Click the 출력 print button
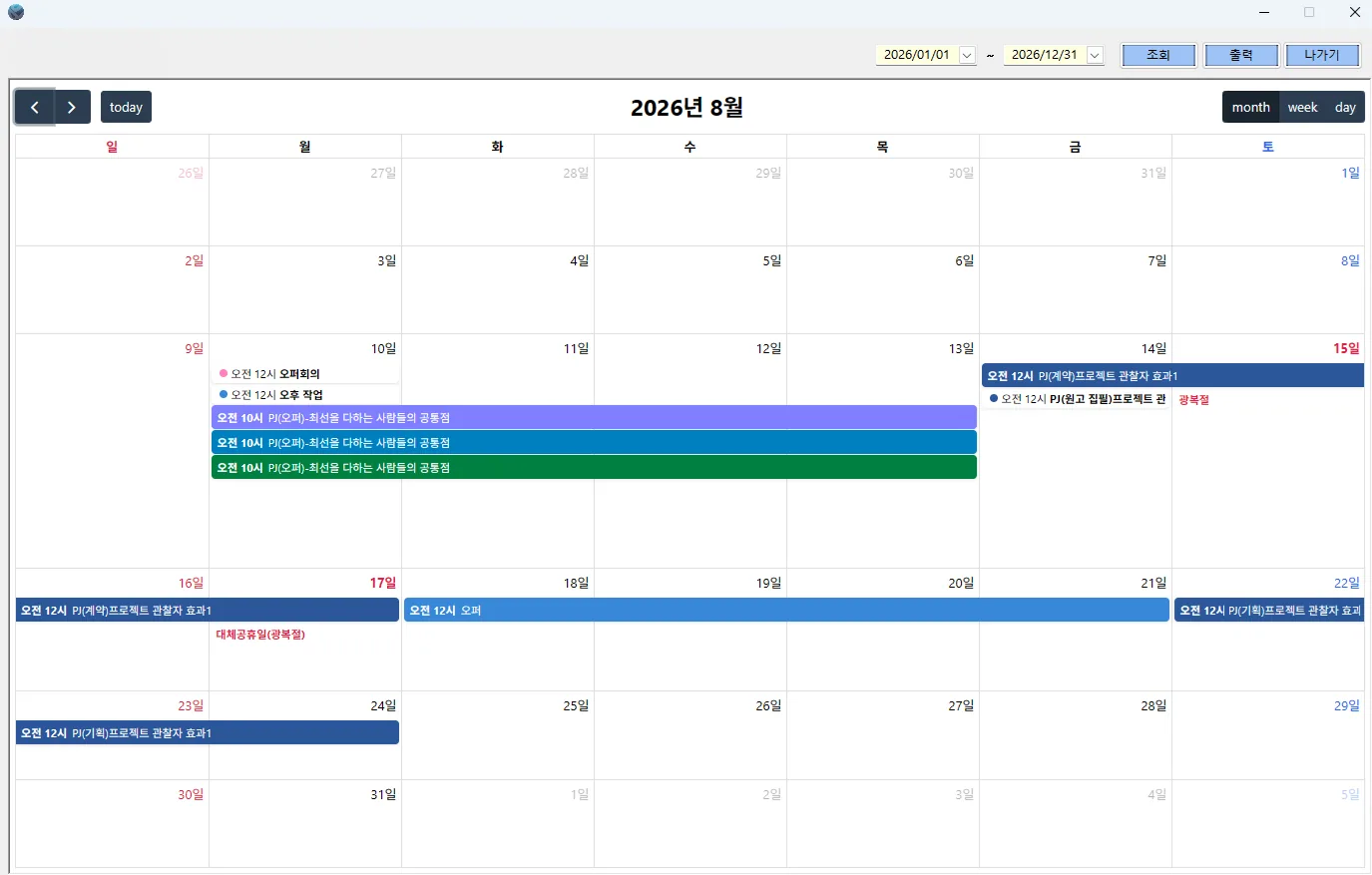1372x875 pixels. (1241, 55)
